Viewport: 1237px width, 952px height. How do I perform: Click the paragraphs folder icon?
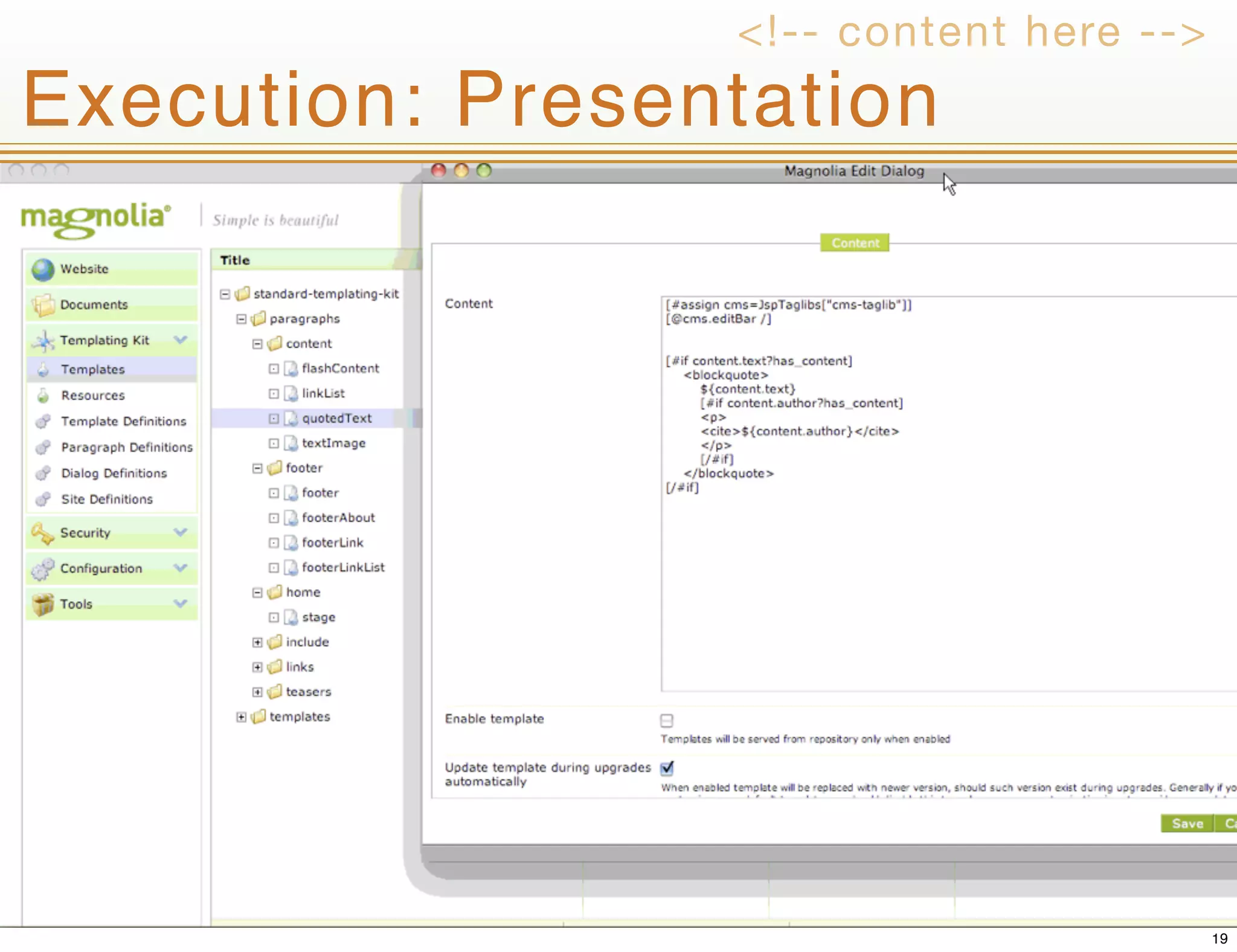(259, 318)
